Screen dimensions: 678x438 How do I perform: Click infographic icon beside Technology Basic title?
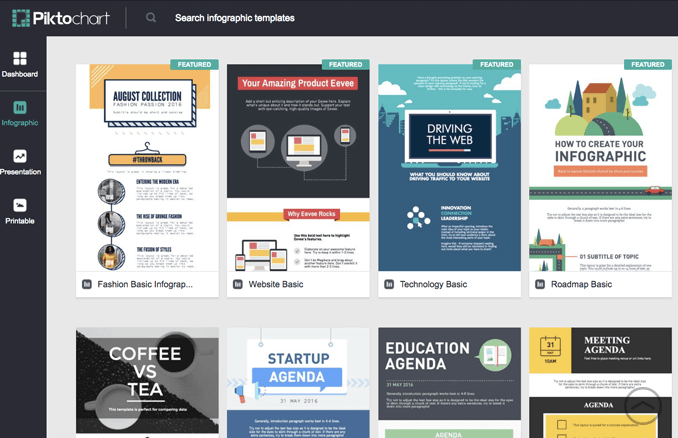389,284
